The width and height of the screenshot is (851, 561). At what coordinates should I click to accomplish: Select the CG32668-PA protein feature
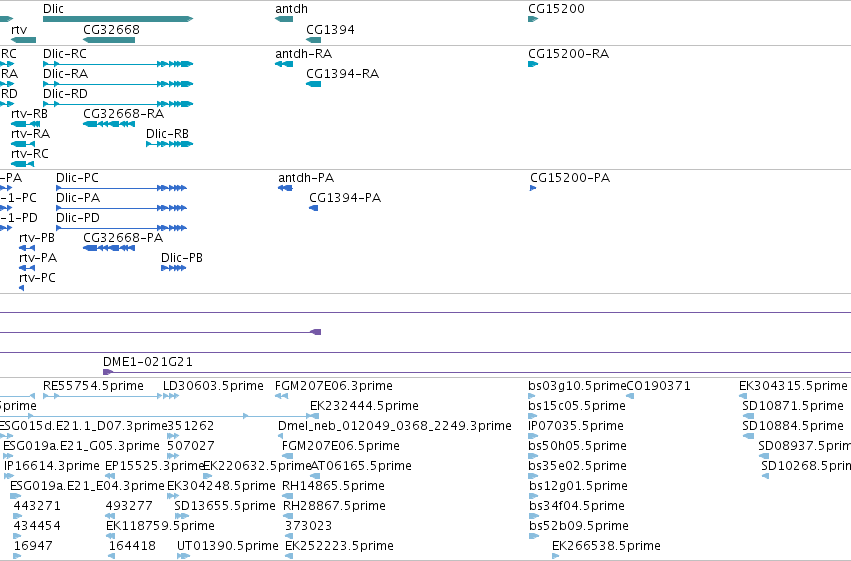(109, 248)
